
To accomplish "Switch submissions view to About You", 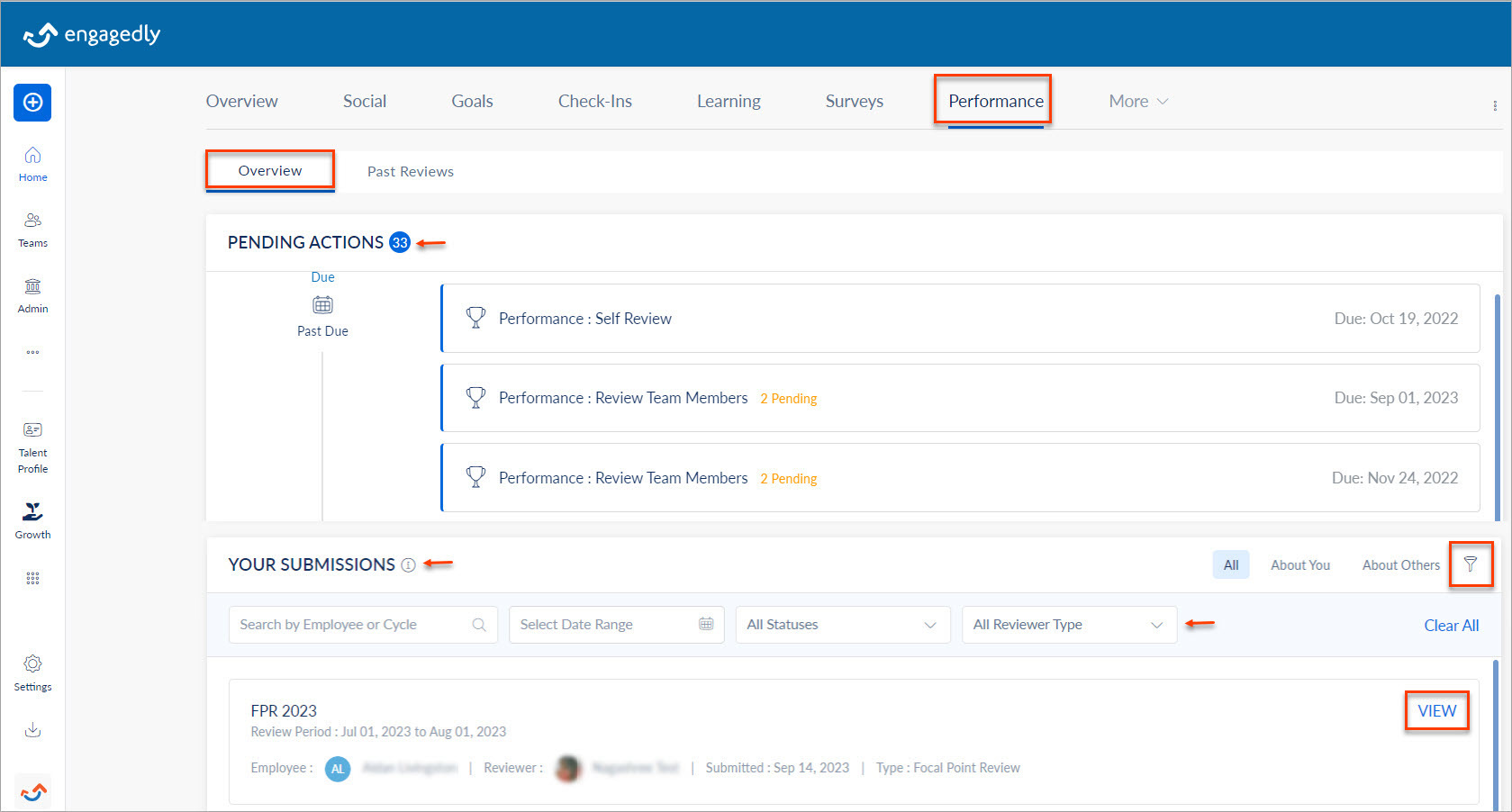I will click(1299, 564).
